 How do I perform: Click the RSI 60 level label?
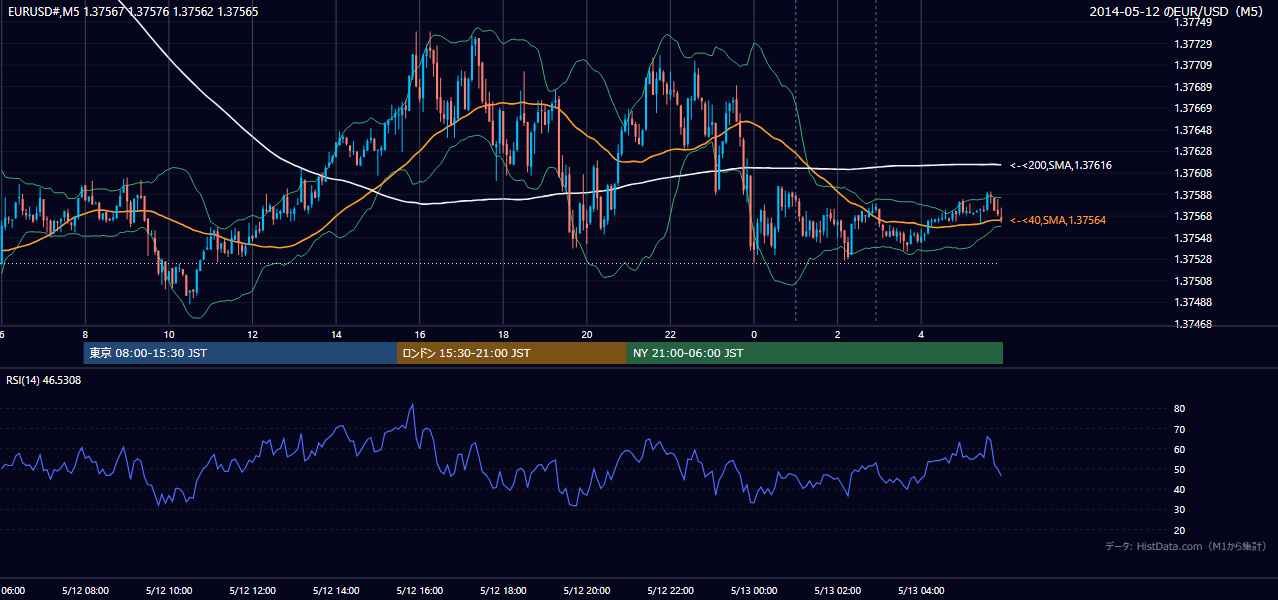tap(1179, 449)
